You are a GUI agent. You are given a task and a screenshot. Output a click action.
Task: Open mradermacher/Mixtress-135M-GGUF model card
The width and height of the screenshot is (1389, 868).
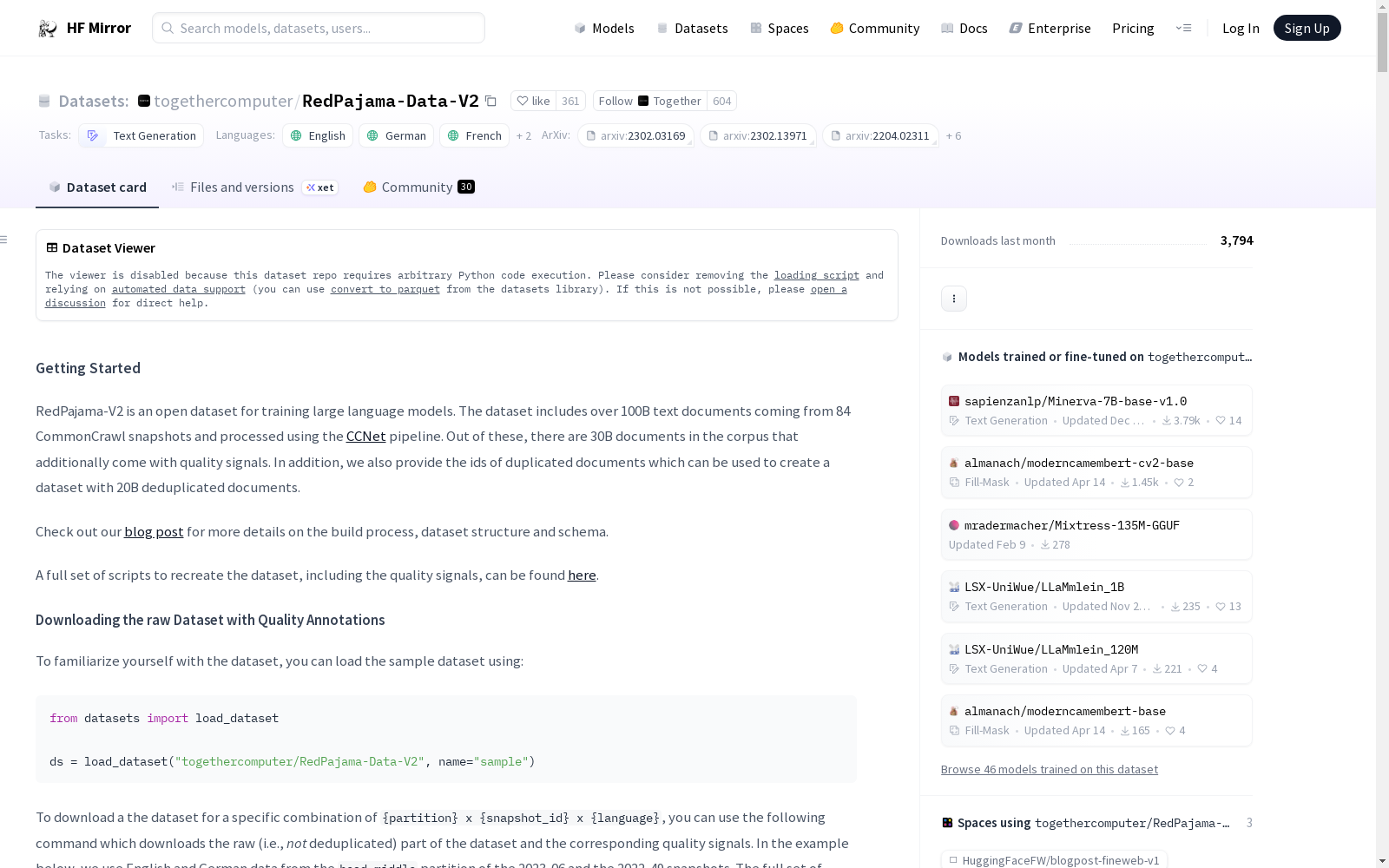pos(1096,535)
